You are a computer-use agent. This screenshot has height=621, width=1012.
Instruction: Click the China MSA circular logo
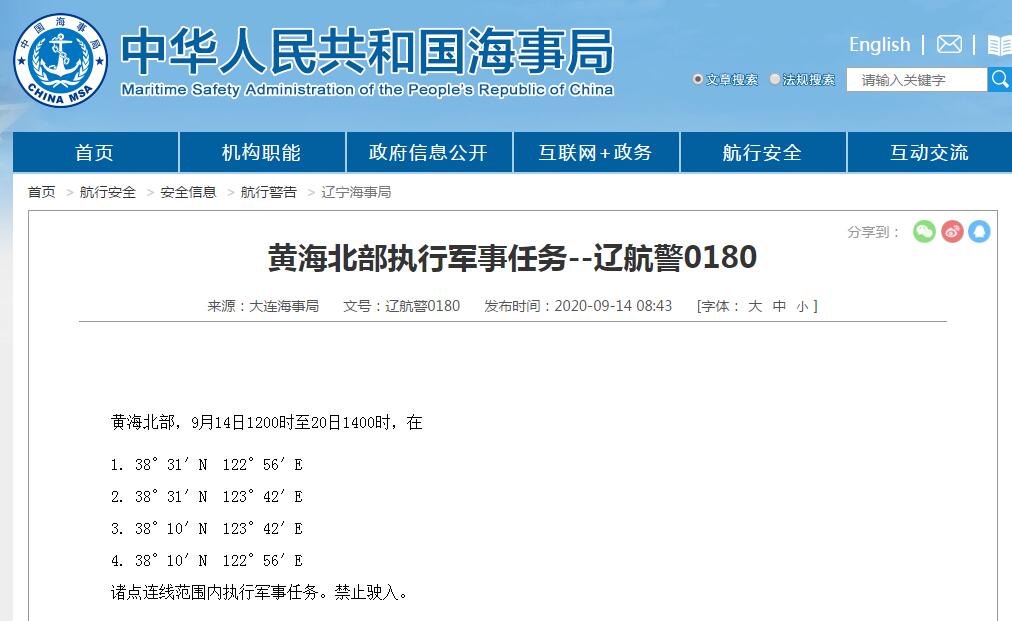pos(61,60)
